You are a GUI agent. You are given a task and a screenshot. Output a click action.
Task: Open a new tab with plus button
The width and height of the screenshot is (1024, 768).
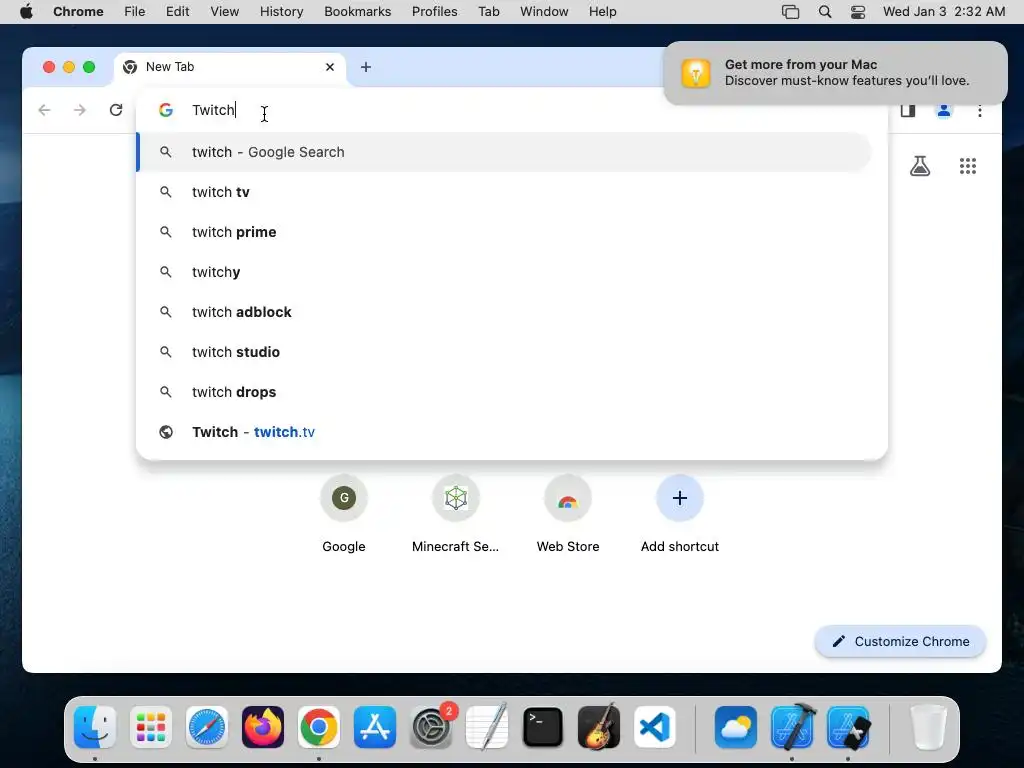366,67
